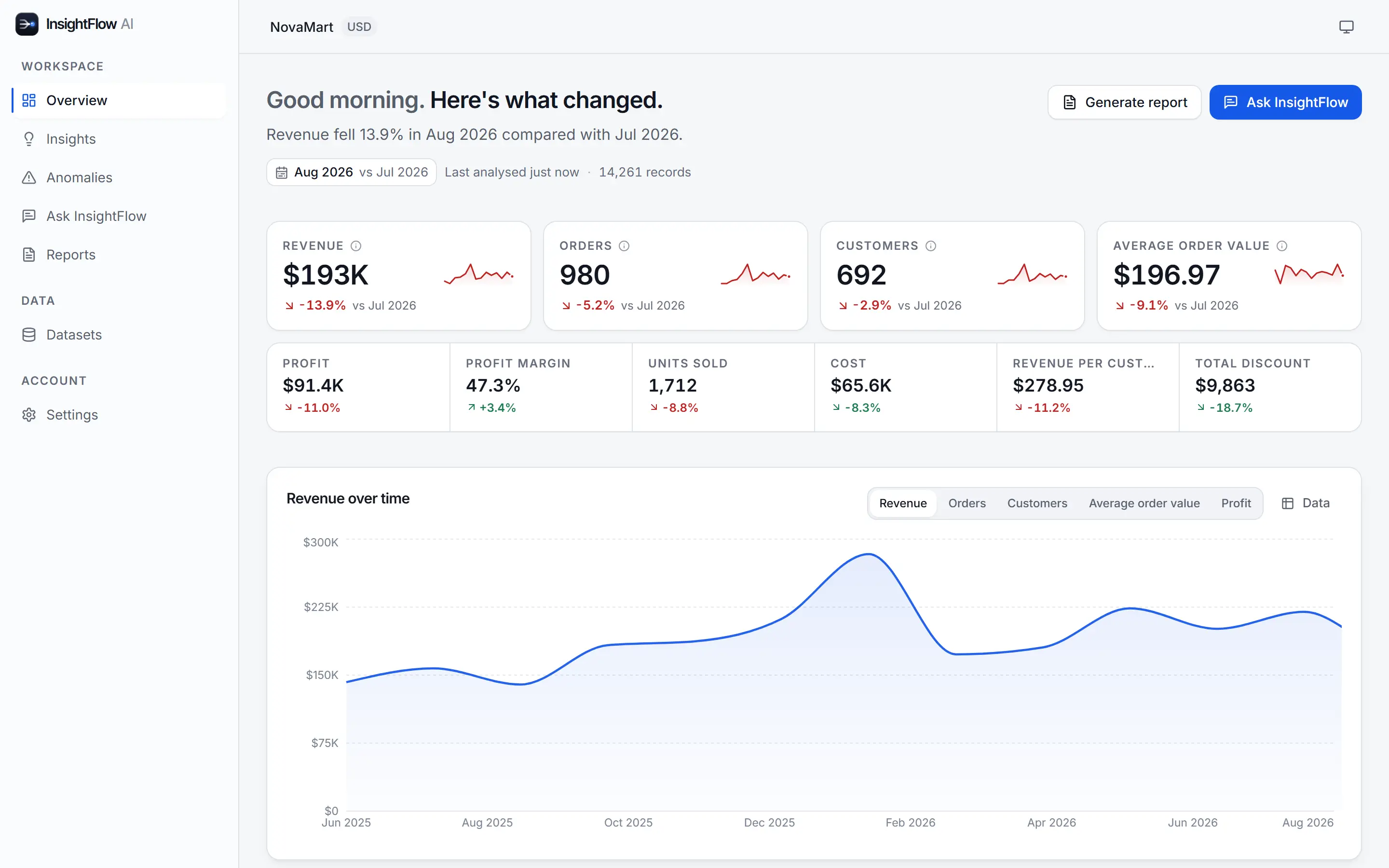Switch chart to the Customers tab

pos(1037,503)
